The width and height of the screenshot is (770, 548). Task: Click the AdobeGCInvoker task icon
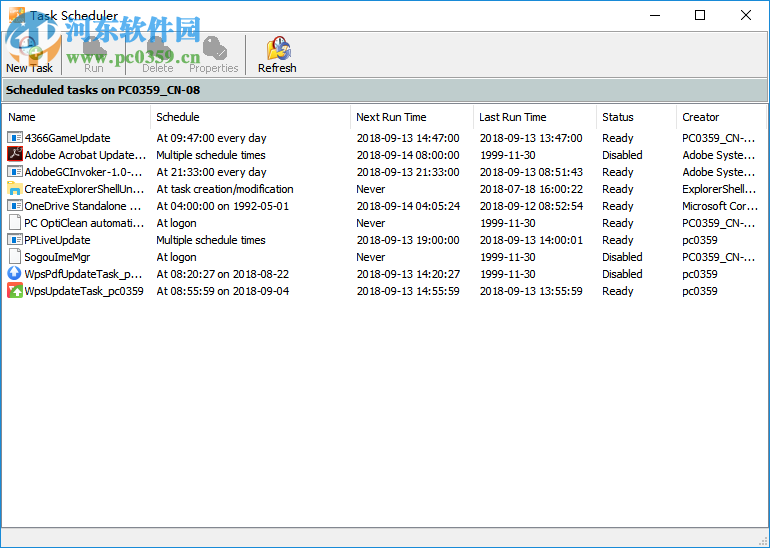click(x=15, y=172)
